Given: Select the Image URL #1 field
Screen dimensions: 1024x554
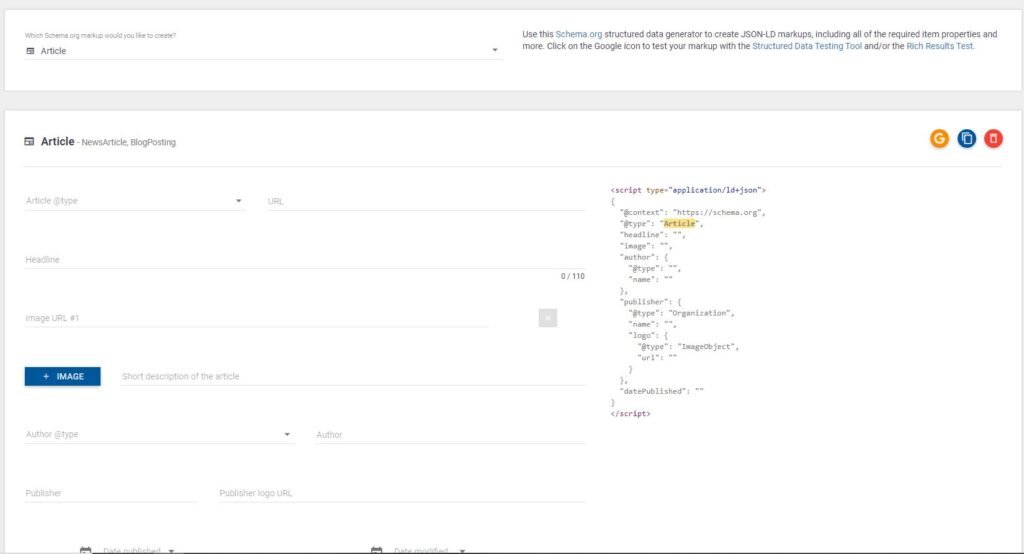Looking at the screenshot, I should pos(256,318).
